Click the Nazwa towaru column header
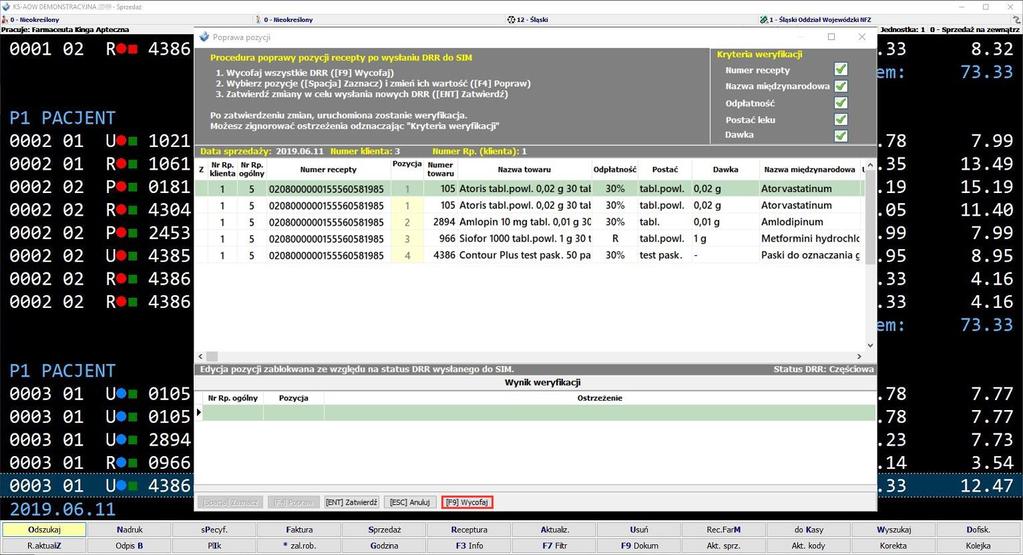This screenshot has height=555, width=1023. click(524, 170)
